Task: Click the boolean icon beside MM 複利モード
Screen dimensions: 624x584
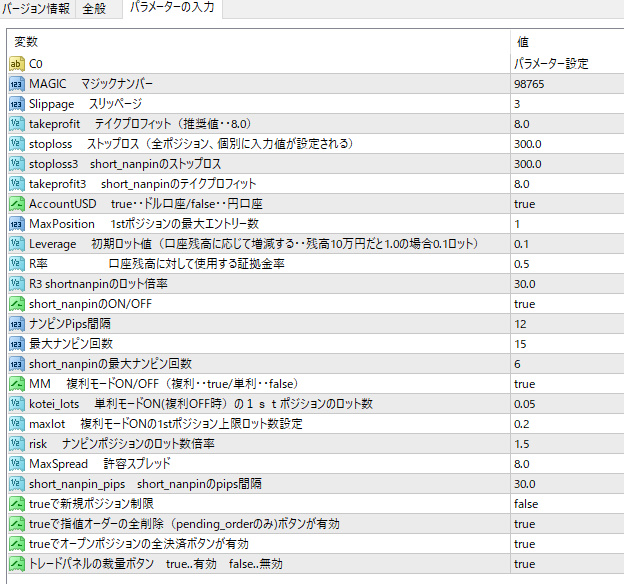Action: tap(17, 384)
